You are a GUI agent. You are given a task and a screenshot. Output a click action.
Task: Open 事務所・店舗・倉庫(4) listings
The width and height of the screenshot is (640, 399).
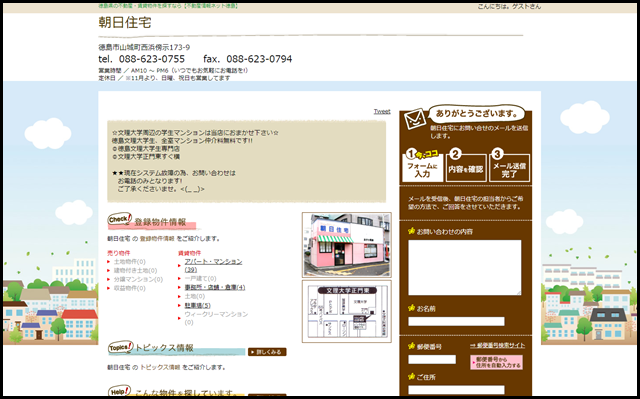click(x=215, y=288)
